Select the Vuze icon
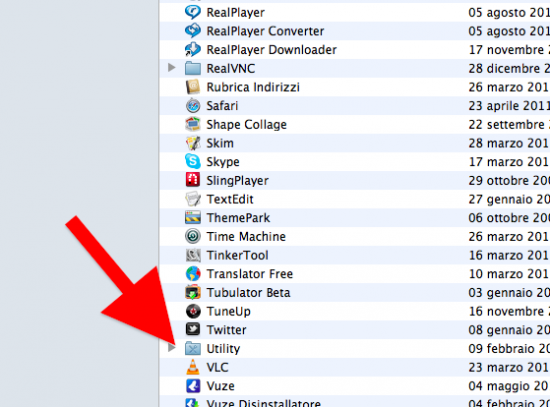The image size is (550, 407). (193, 386)
